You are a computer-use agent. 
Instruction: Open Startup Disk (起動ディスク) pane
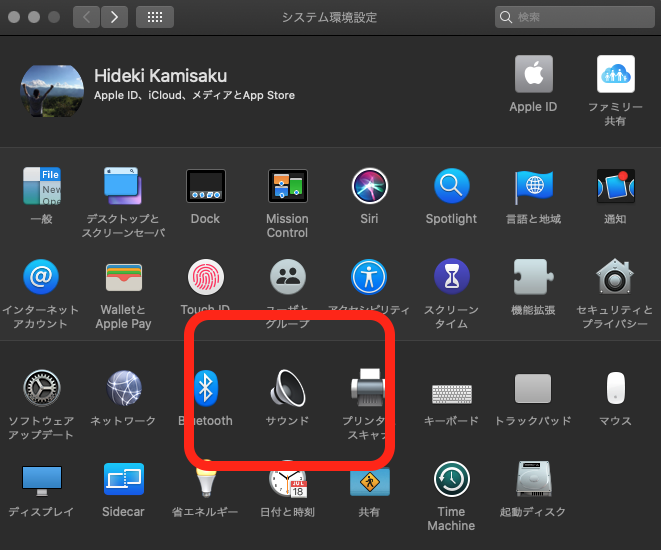tap(534, 479)
